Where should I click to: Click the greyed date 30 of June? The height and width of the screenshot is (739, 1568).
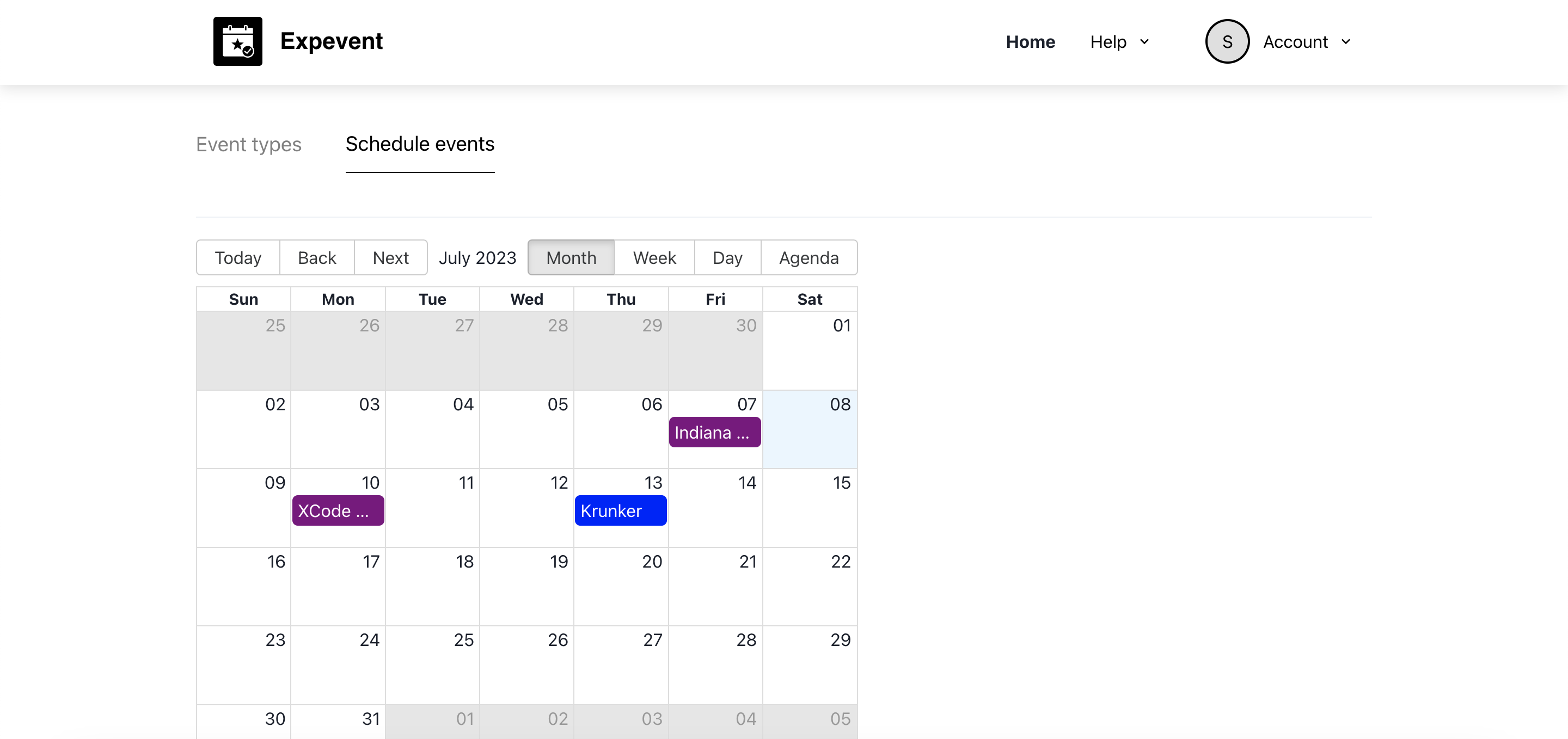click(x=746, y=325)
